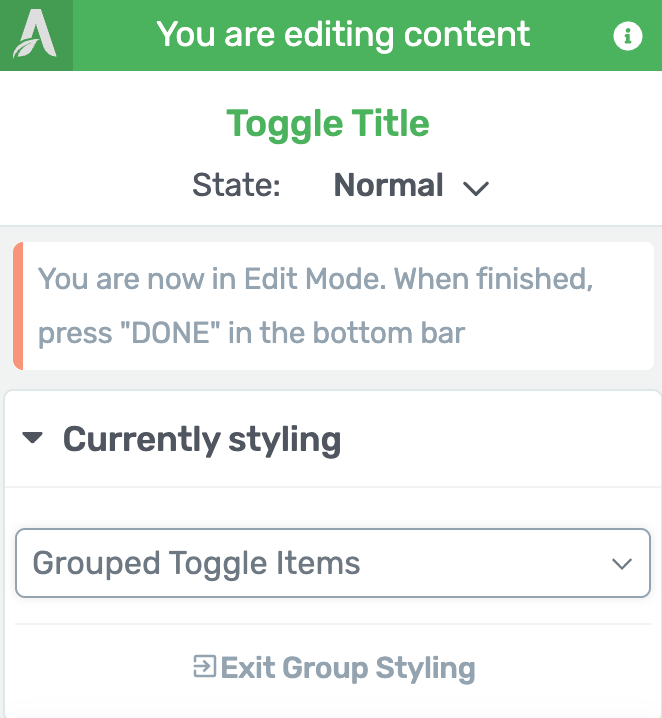
Task: Click the 'You are editing content' header text
Action: (x=343, y=35)
